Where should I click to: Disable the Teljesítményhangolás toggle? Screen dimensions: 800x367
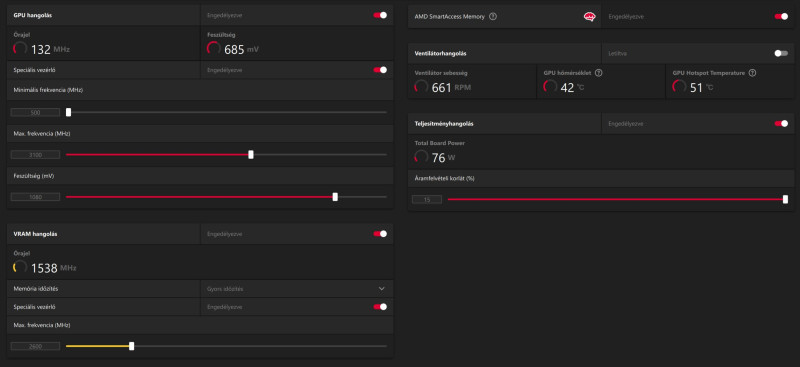tap(781, 124)
